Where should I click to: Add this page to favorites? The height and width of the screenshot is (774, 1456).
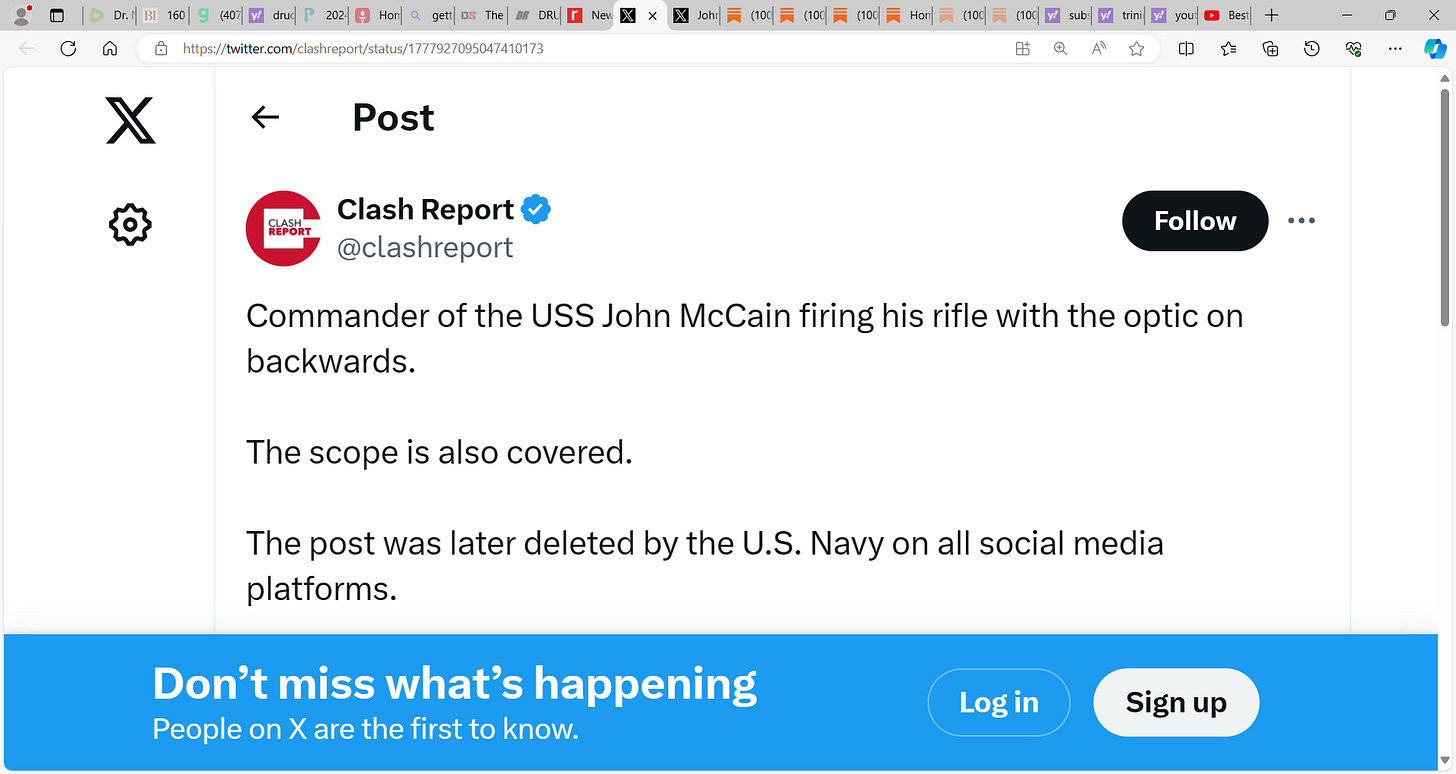pos(1136,48)
